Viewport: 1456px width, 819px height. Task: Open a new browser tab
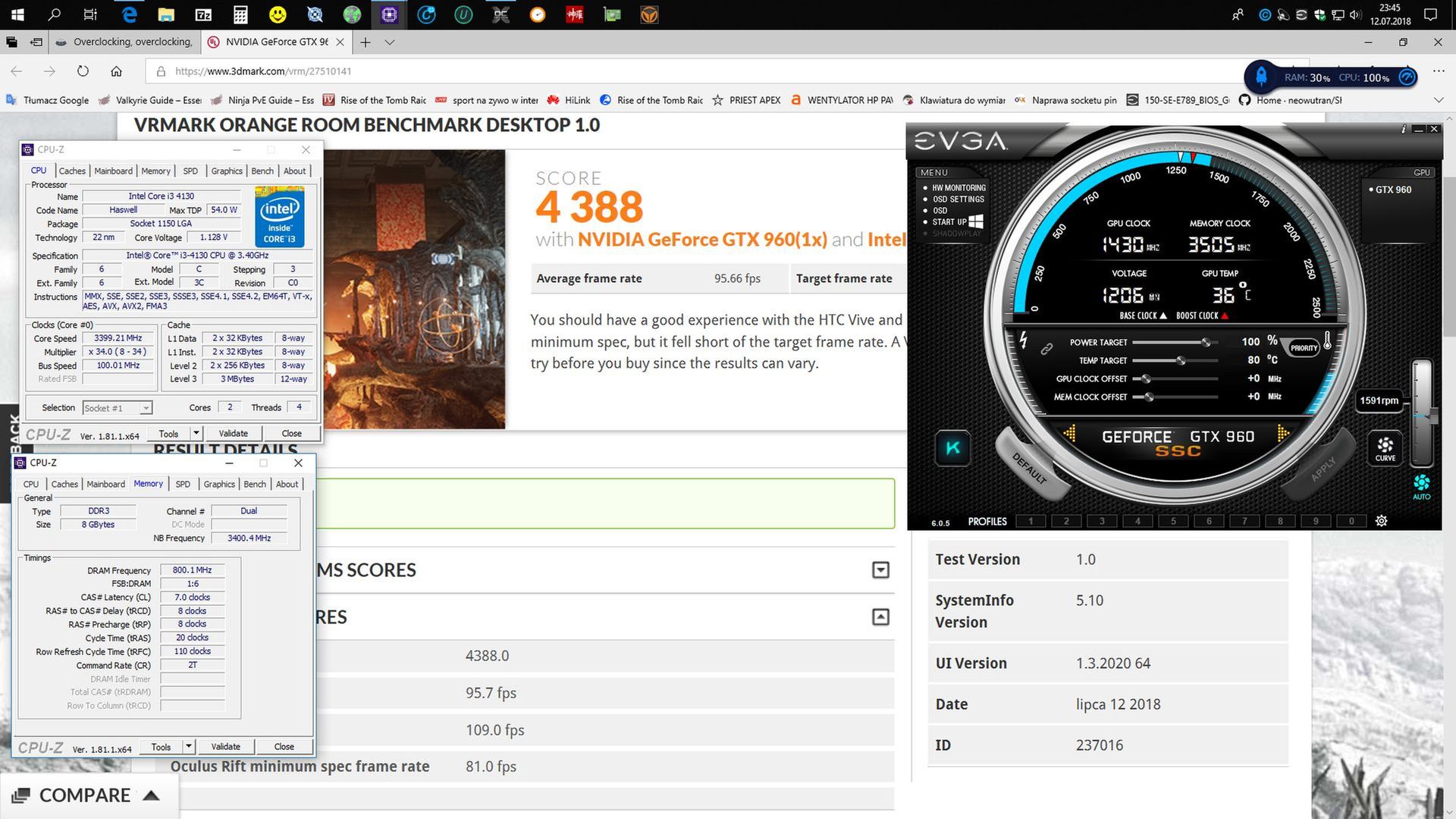(366, 42)
